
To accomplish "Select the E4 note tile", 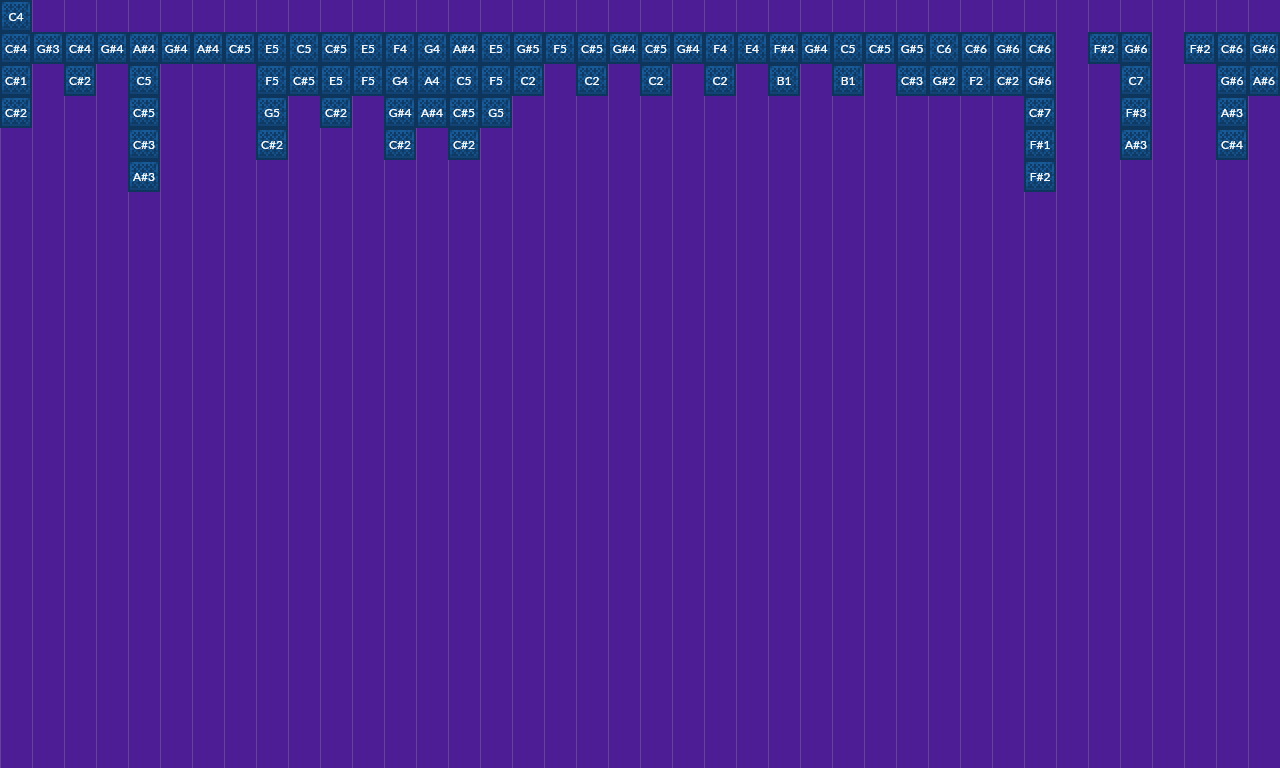I will point(752,48).
